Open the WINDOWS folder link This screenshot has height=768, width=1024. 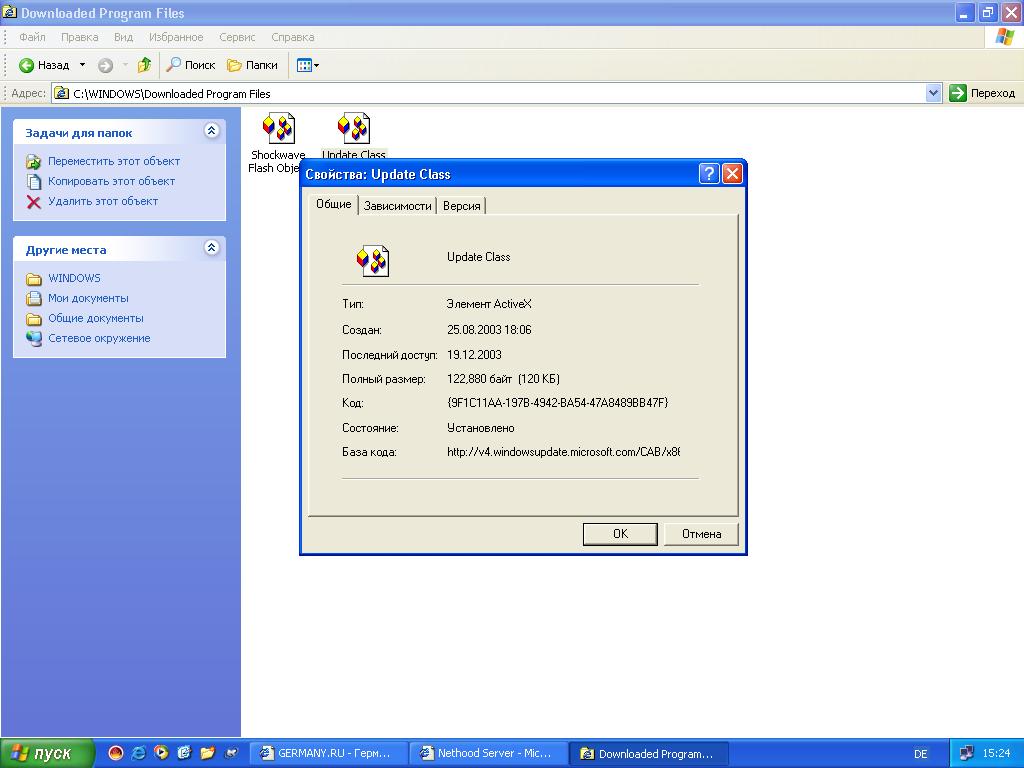[x=74, y=278]
